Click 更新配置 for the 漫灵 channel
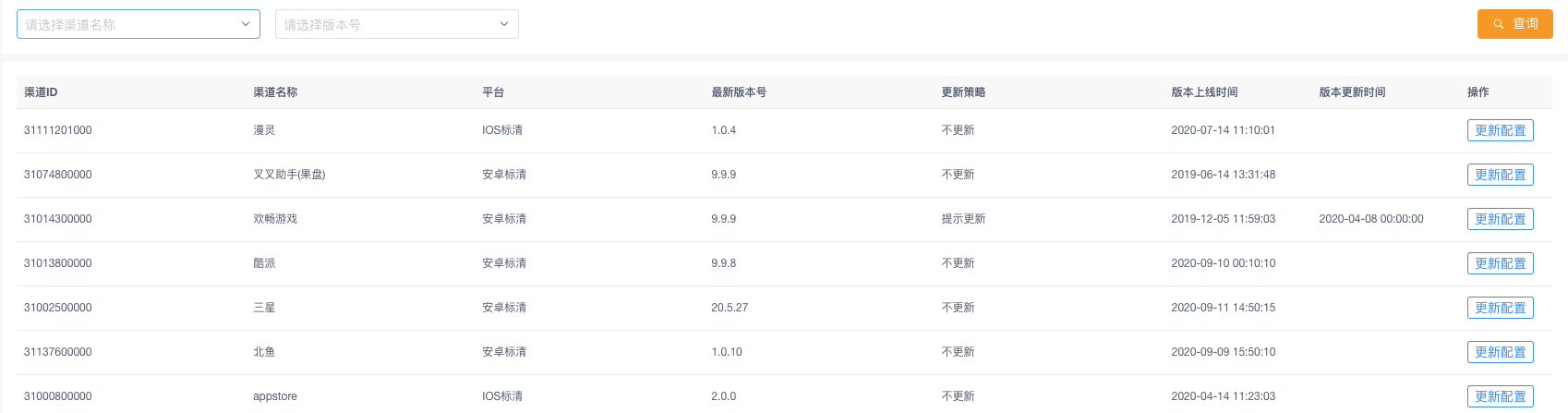 pyautogui.click(x=1500, y=130)
